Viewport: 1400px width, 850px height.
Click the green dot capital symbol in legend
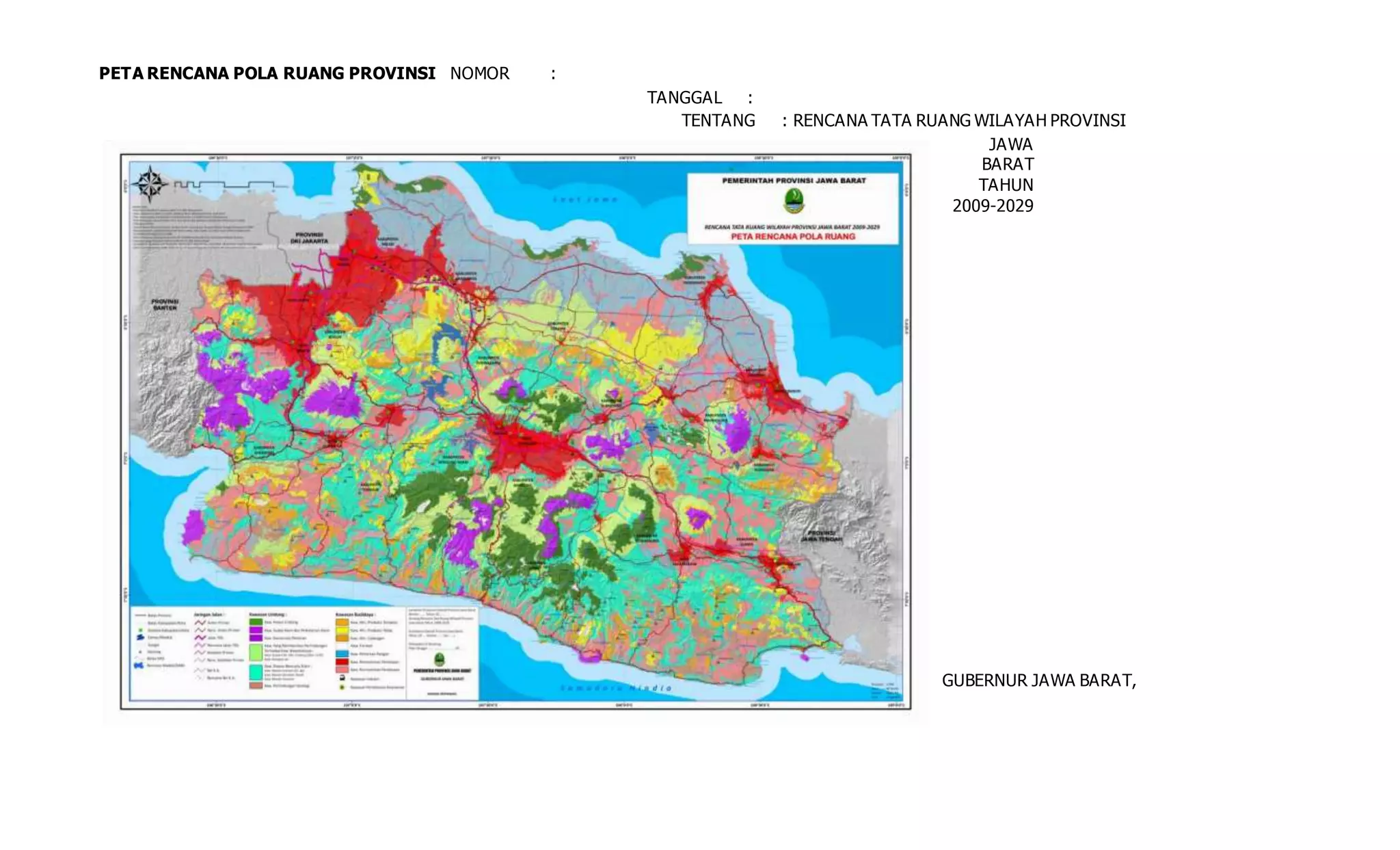140,630
